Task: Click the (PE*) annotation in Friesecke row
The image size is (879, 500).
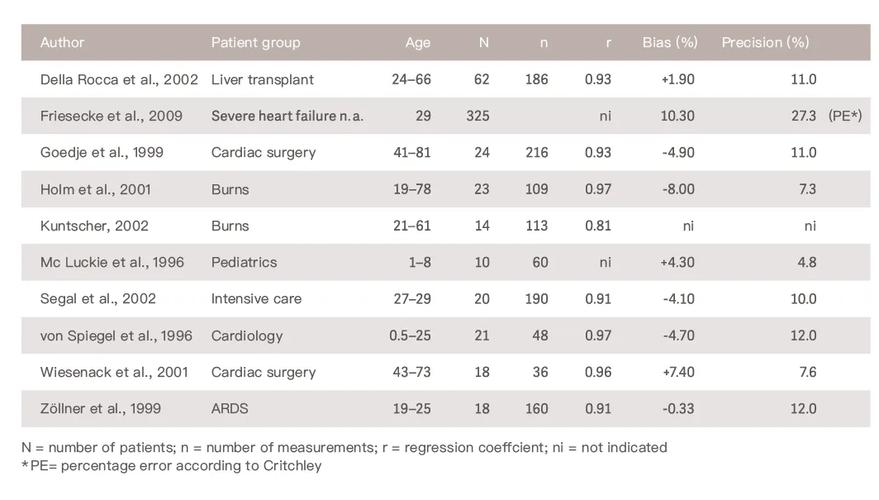Action: coord(844,116)
